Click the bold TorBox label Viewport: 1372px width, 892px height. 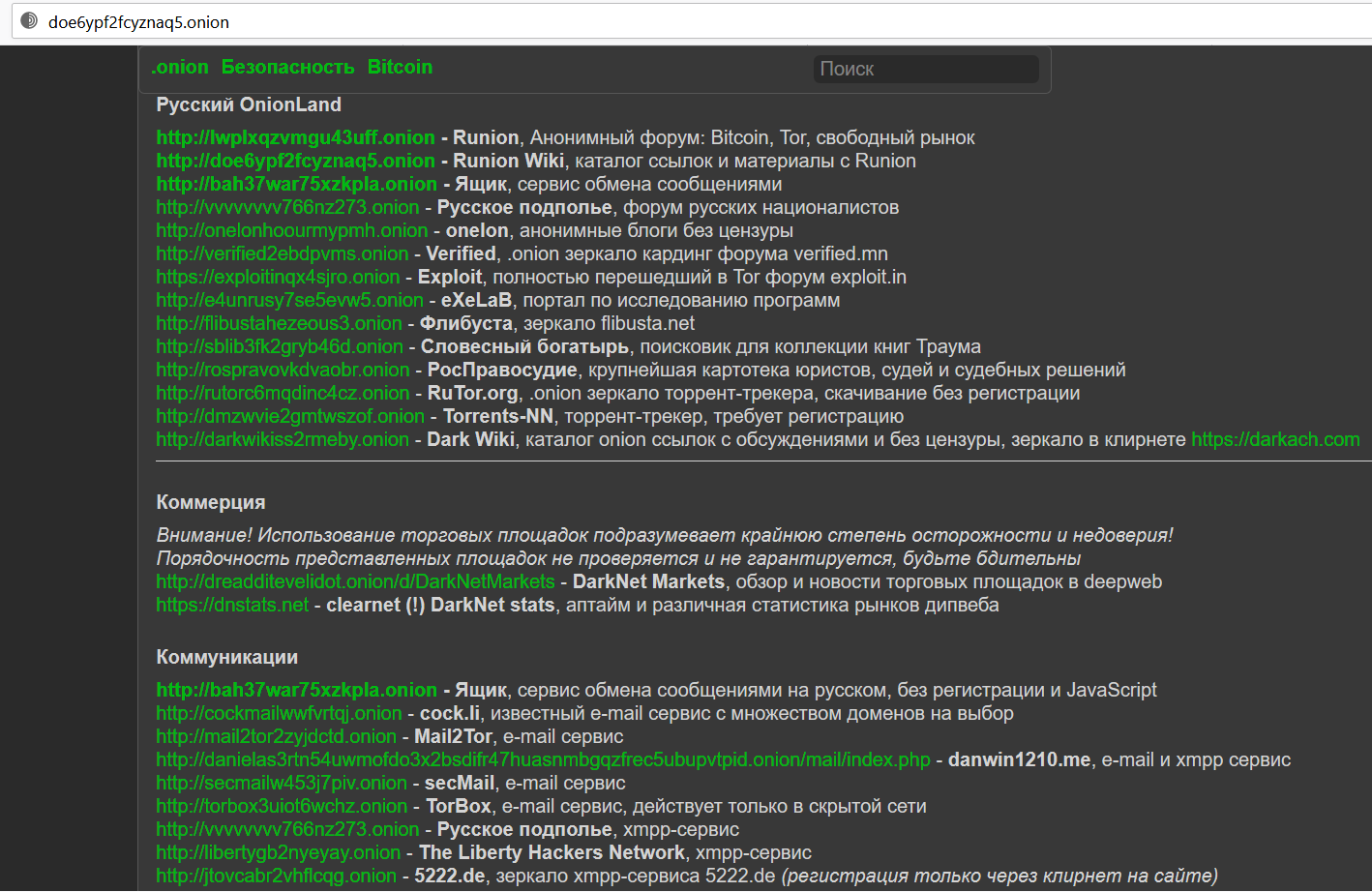[x=459, y=806]
